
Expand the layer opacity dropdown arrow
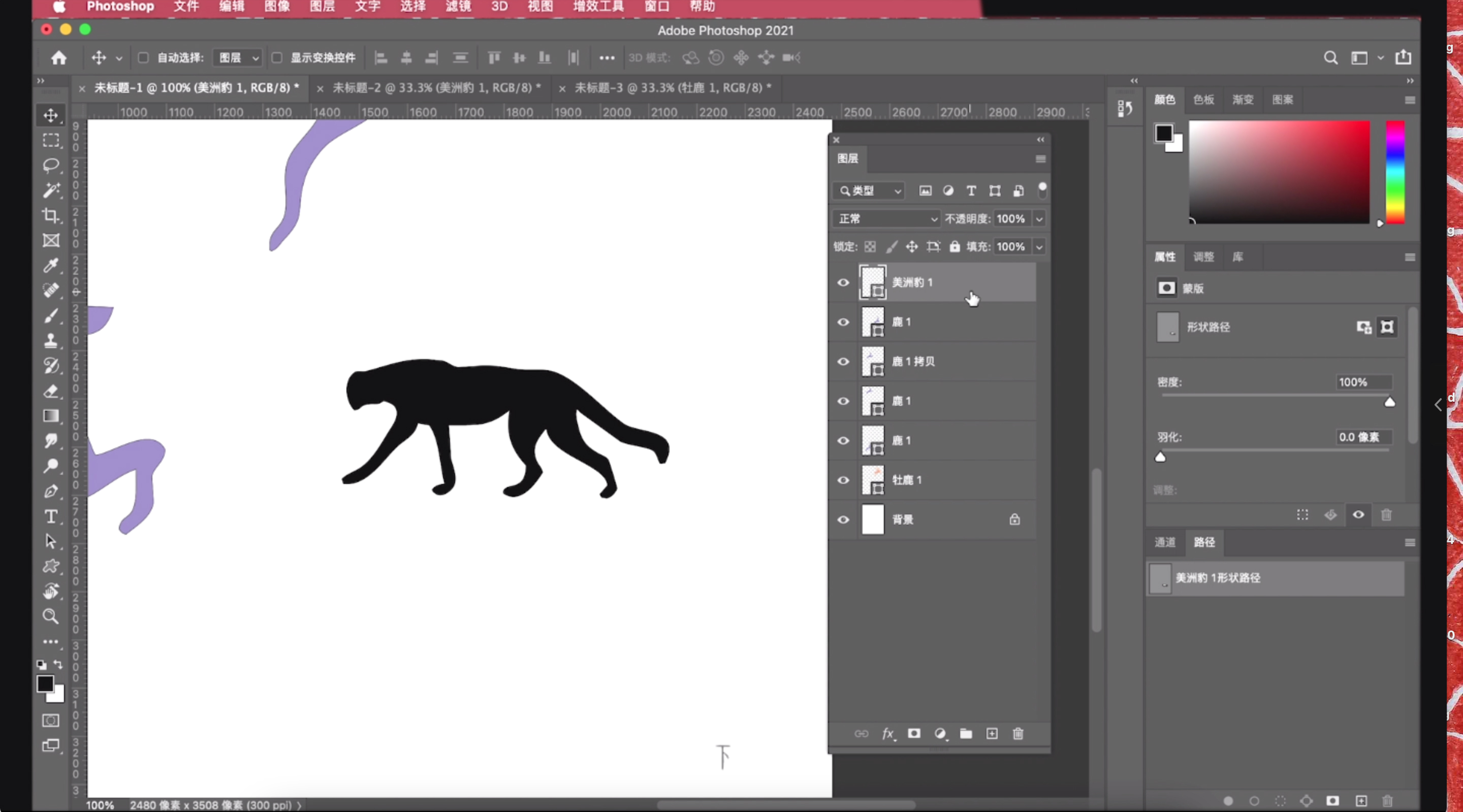pyautogui.click(x=1039, y=218)
